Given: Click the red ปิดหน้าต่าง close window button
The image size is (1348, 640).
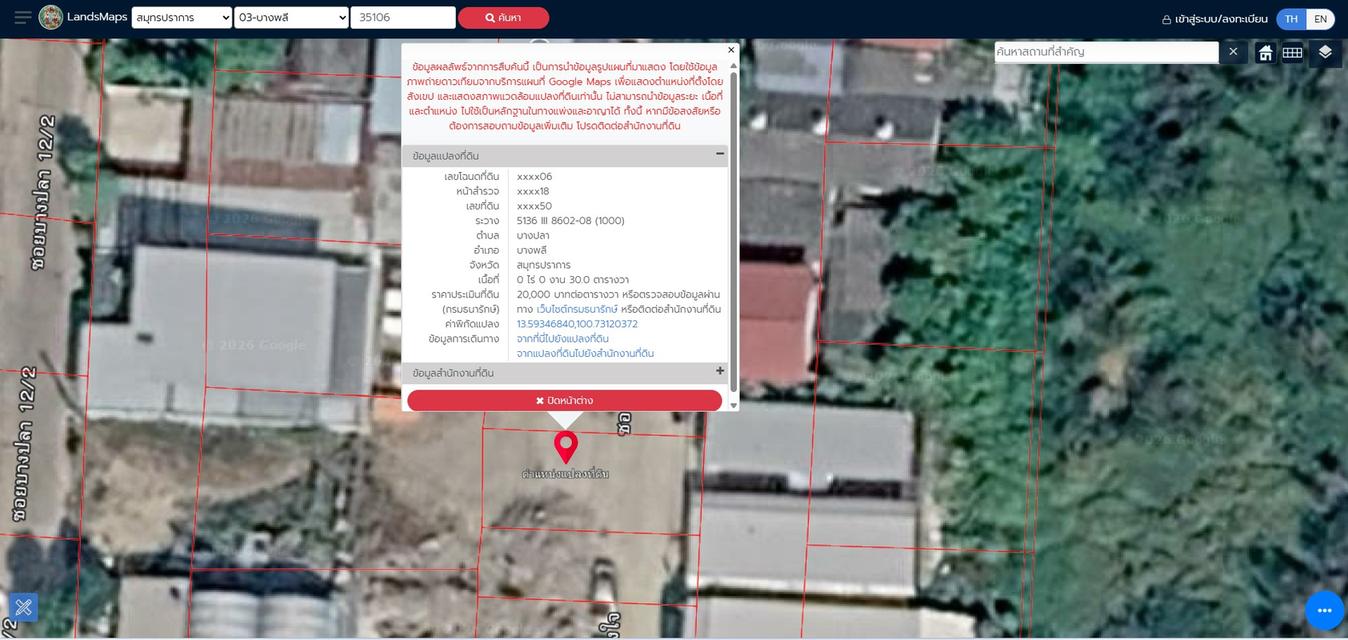Looking at the screenshot, I should pos(564,400).
